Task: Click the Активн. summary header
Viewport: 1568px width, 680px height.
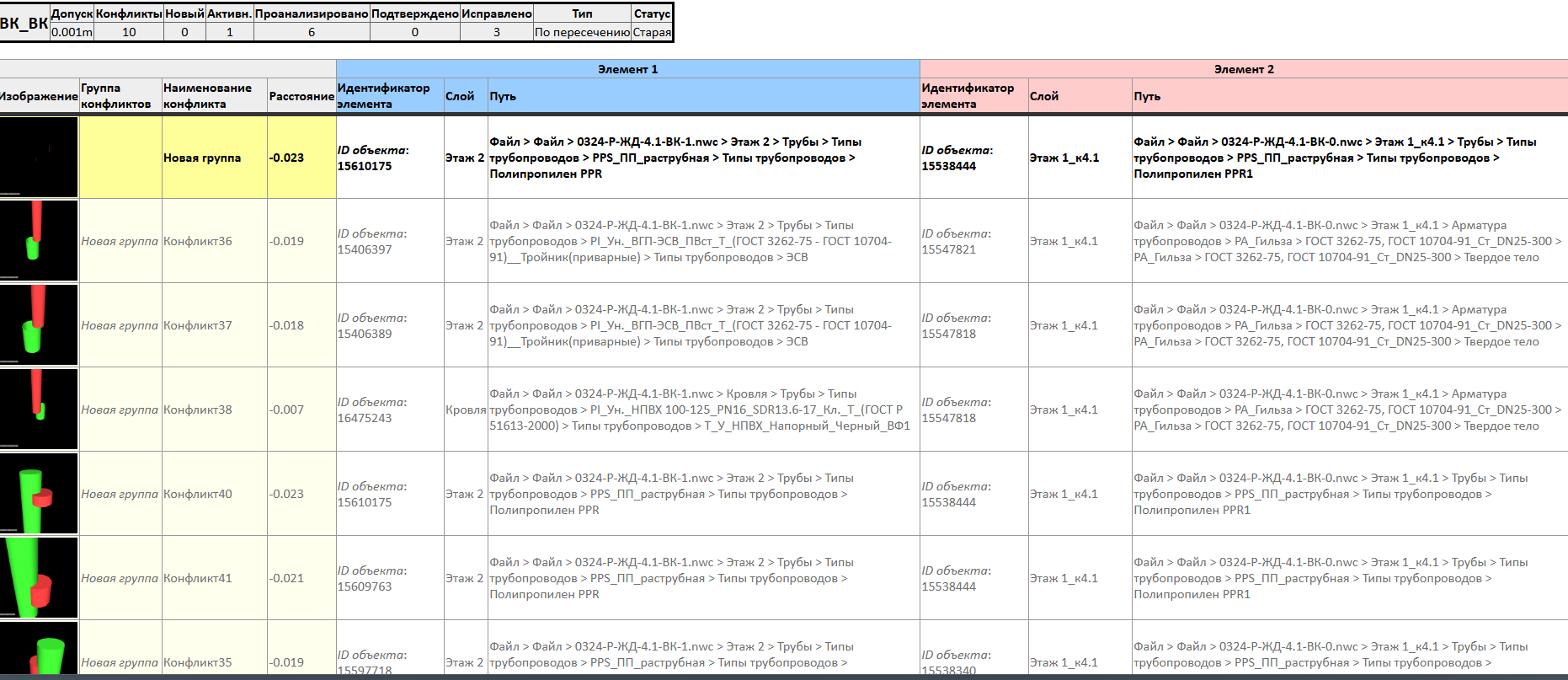Action: coord(230,13)
